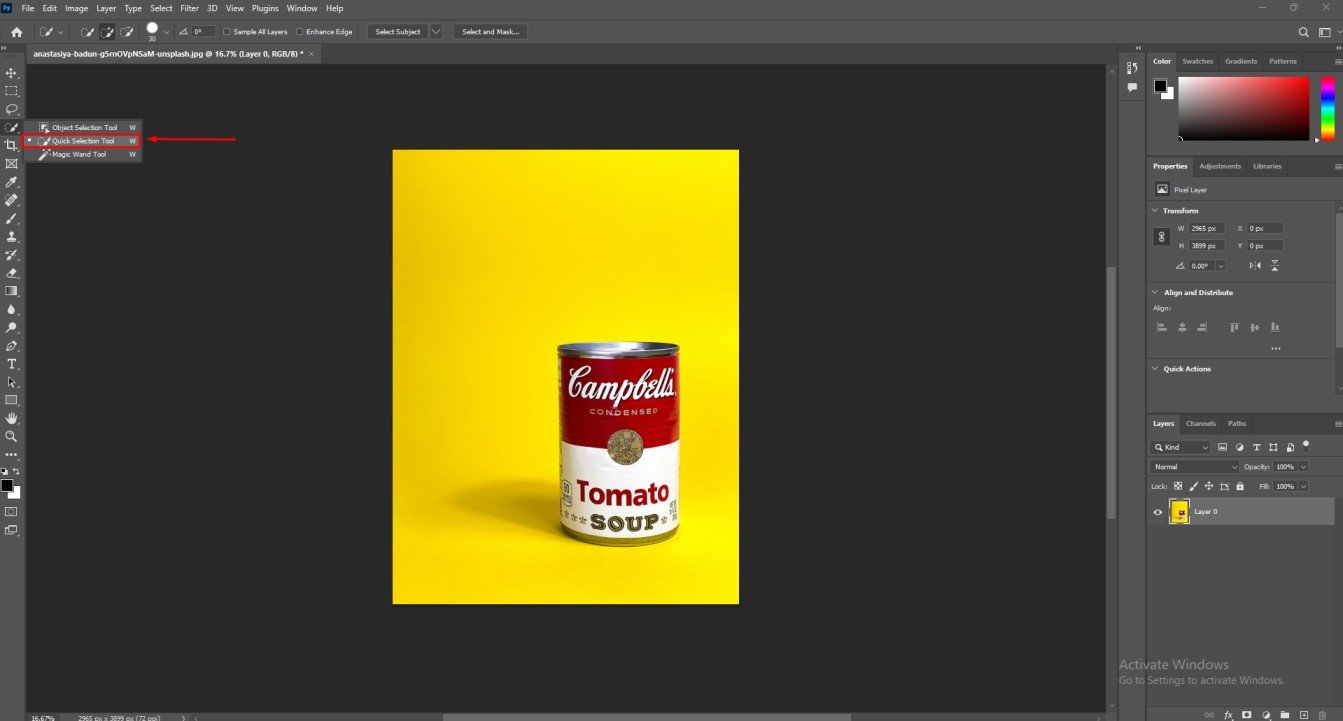
Task: Select the Frame tool
Action: pyautogui.click(x=12, y=163)
